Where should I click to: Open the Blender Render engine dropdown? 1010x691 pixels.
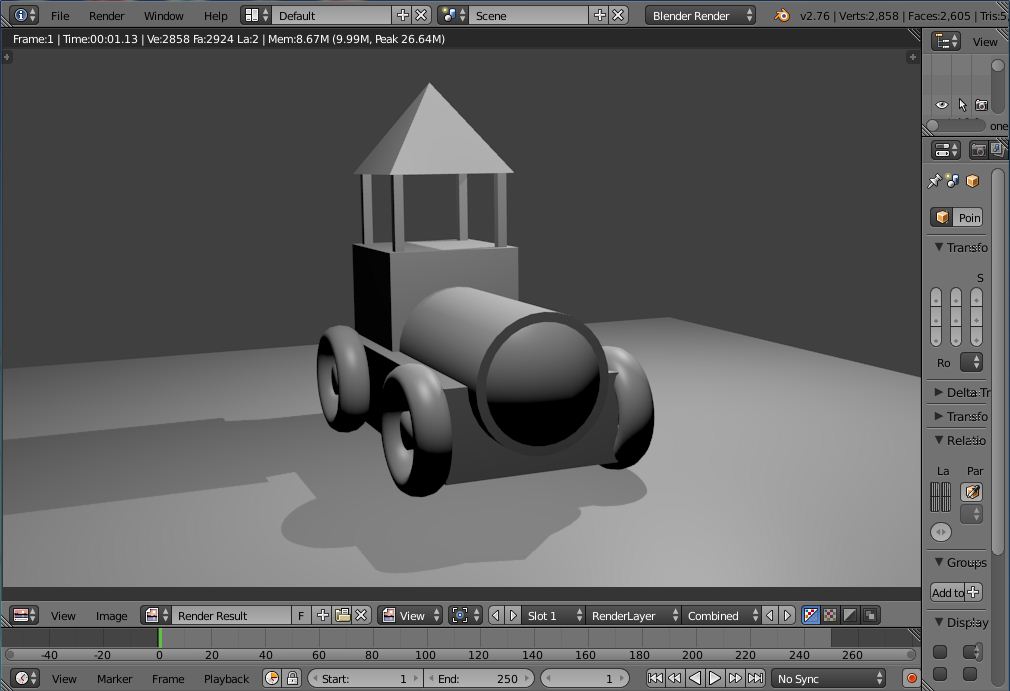[x=699, y=15]
